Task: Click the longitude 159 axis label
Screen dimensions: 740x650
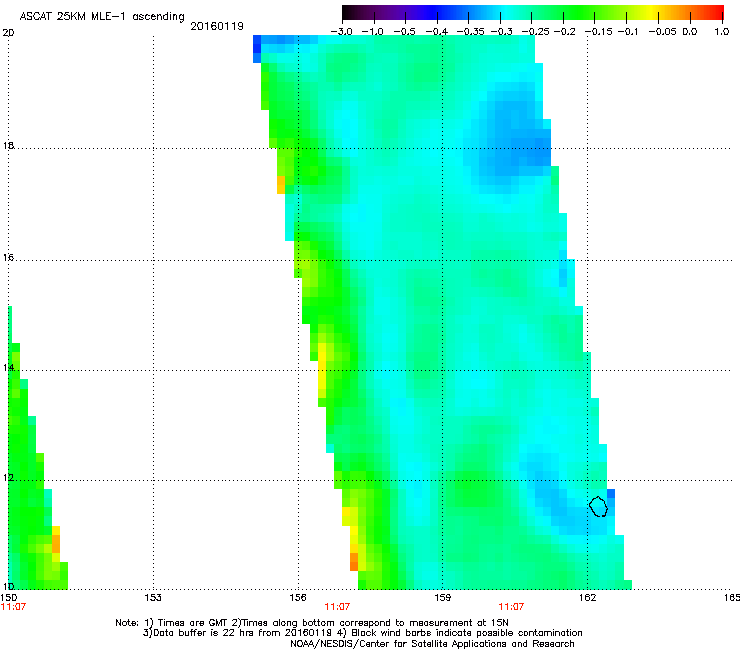Action: pyautogui.click(x=442, y=598)
